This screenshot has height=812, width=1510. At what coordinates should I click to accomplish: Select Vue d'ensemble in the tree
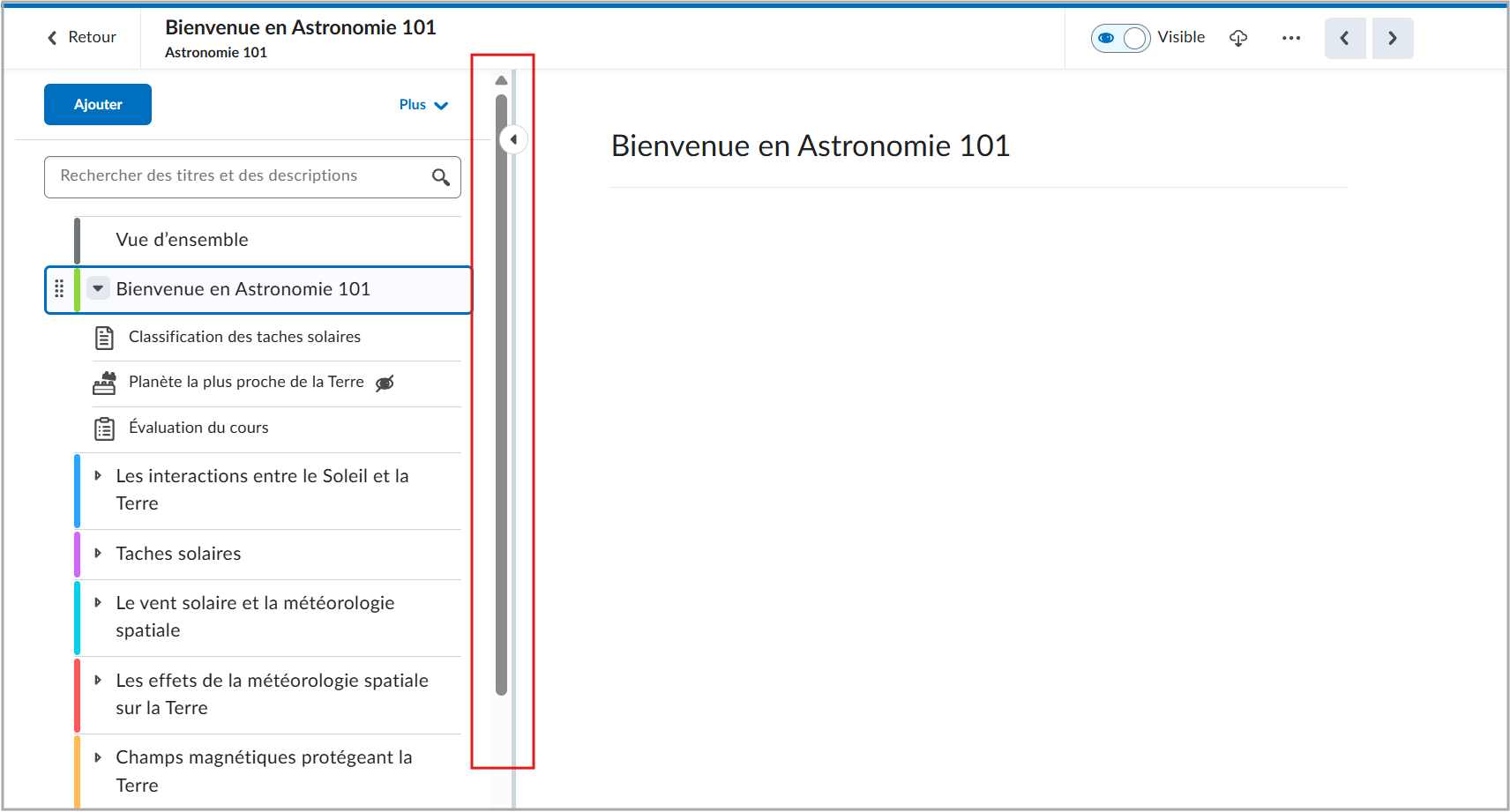tap(183, 240)
